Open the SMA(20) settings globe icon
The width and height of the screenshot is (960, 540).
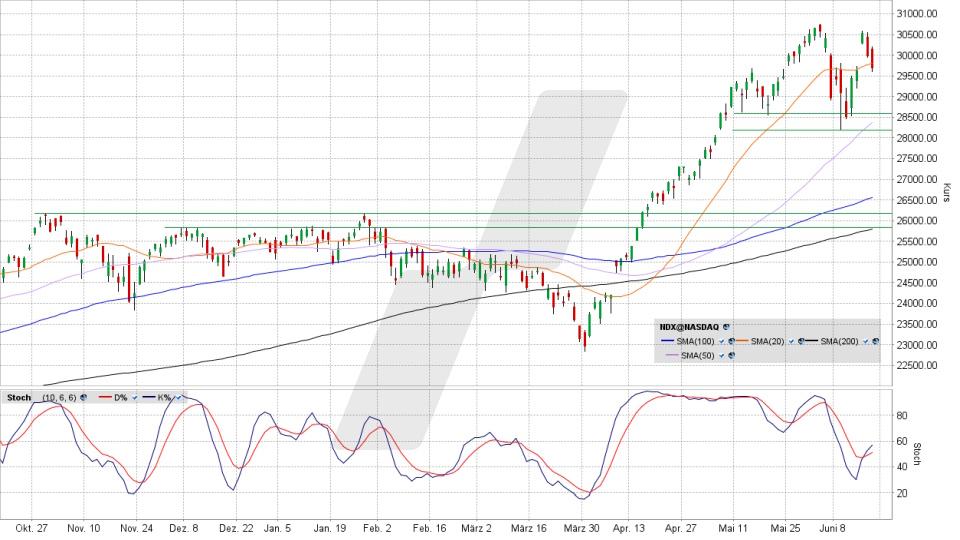(x=801, y=341)
